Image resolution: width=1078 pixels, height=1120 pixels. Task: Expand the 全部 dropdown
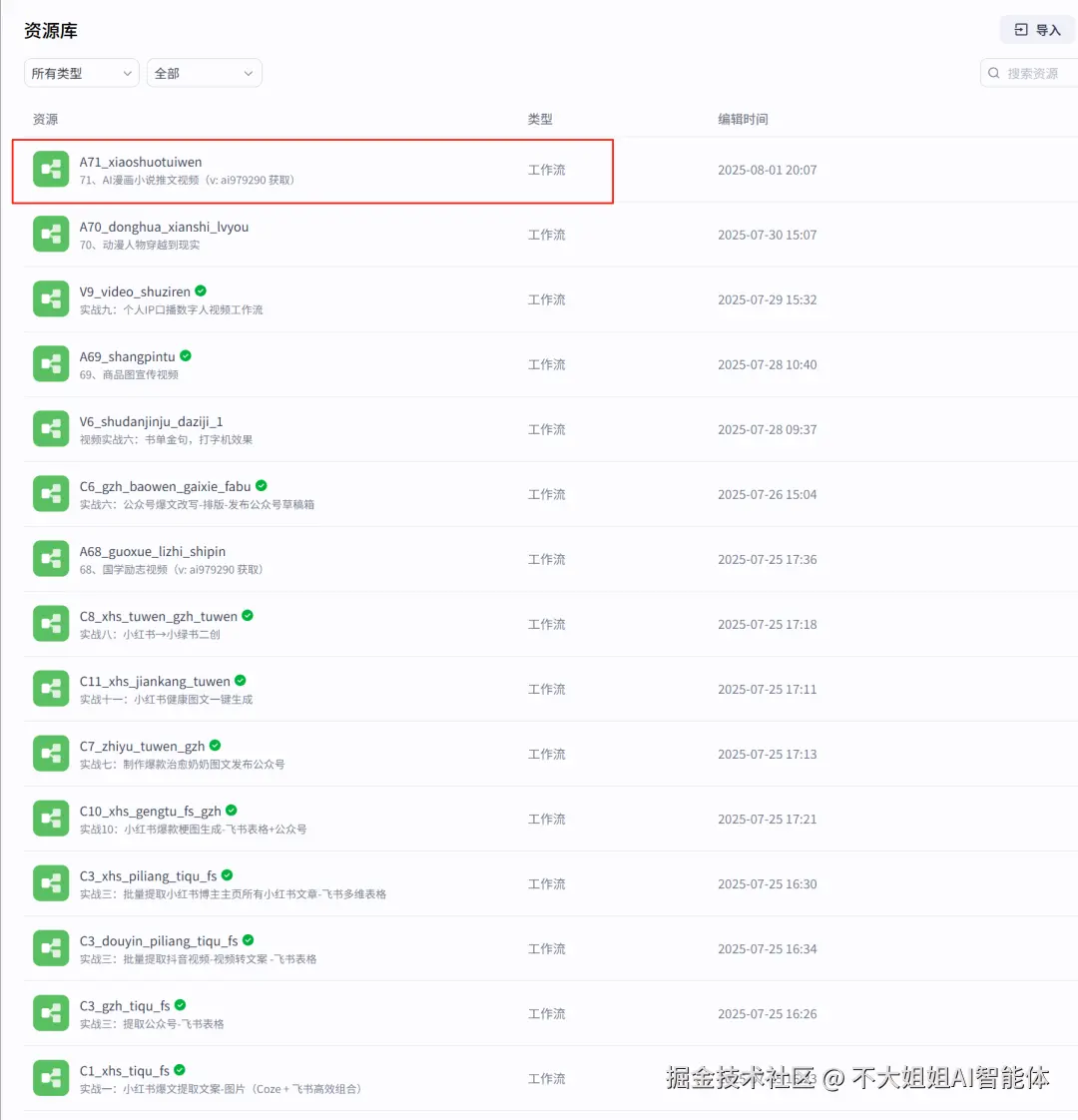pos(204,72)
